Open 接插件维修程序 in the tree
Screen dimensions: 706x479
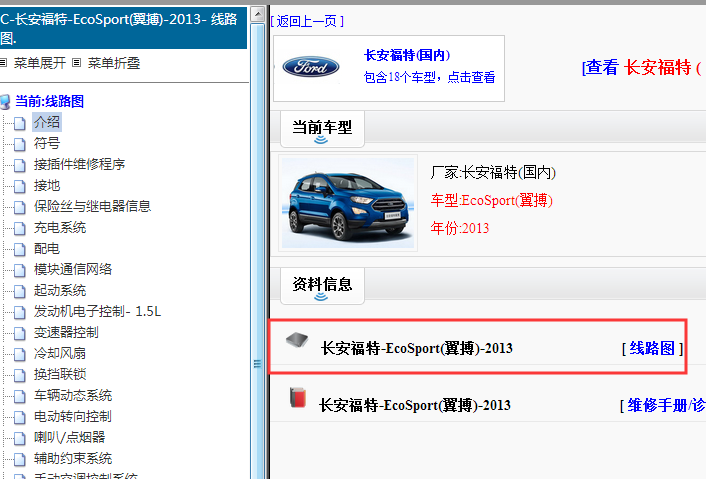click(79, 164)
